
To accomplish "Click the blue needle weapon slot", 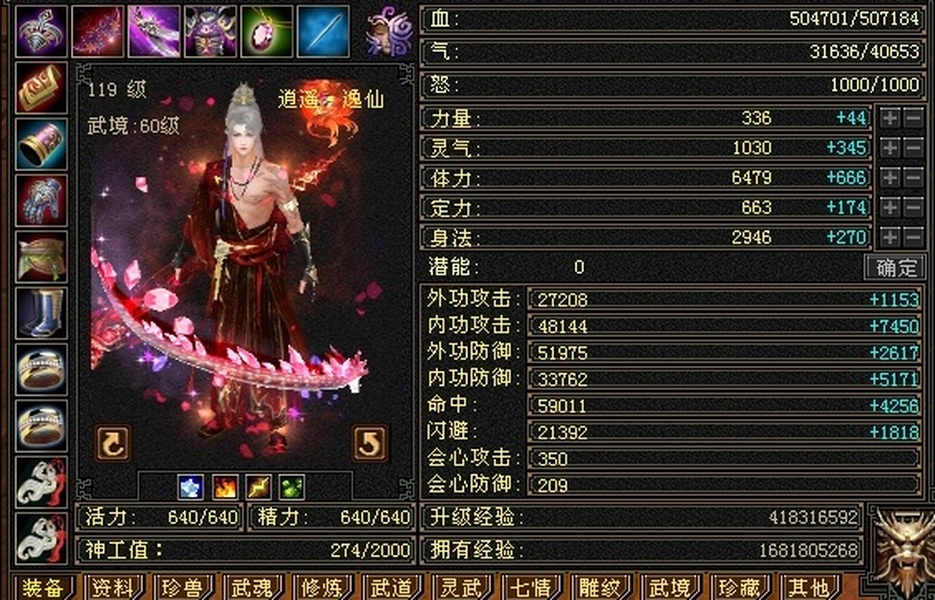I will pyautogui.click(x=323, y=32).
